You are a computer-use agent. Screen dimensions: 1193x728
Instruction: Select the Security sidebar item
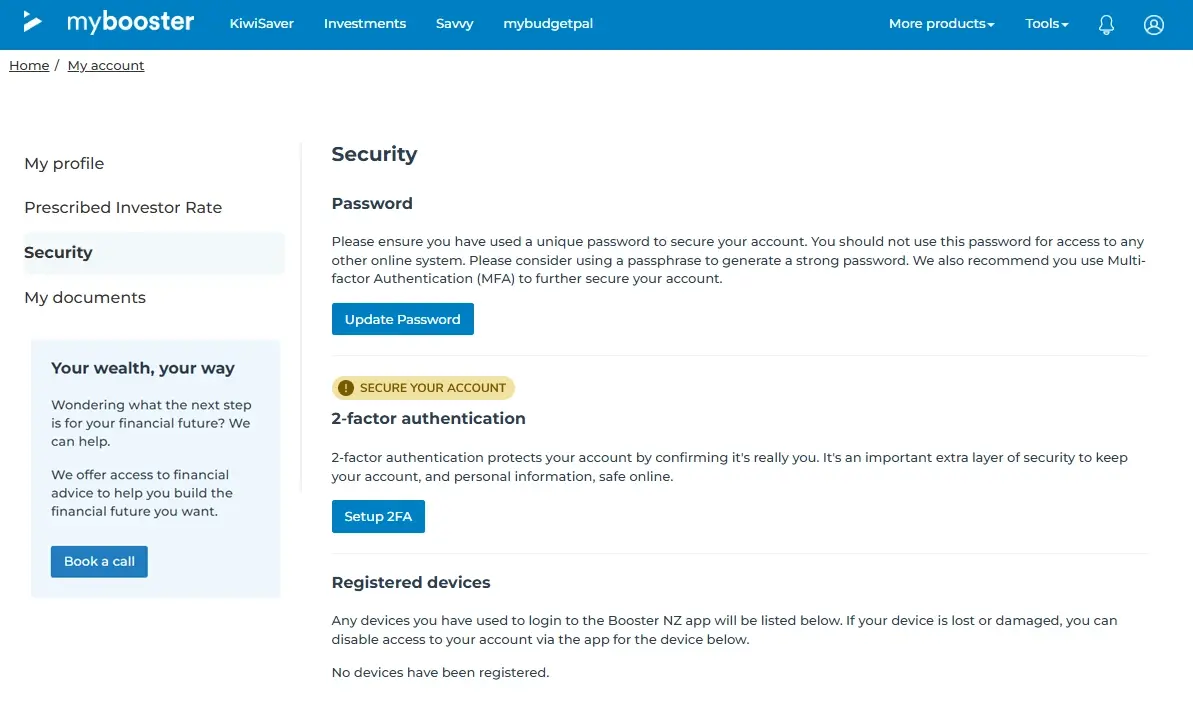click(x=154, y=253)
